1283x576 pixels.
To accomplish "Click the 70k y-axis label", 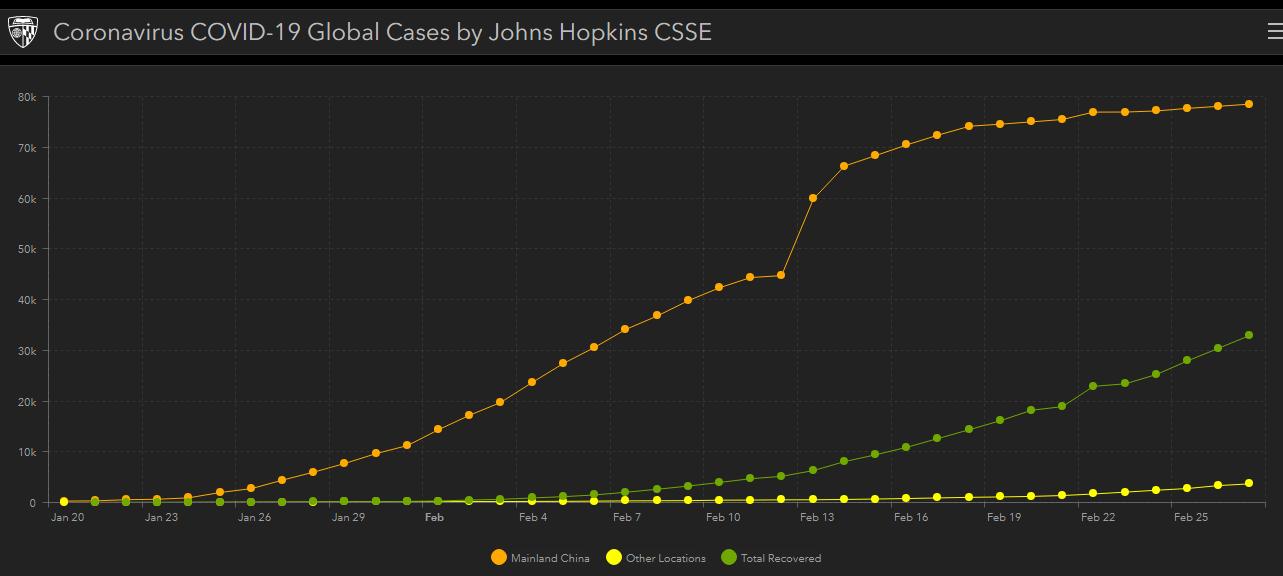I will click(27, 148).
